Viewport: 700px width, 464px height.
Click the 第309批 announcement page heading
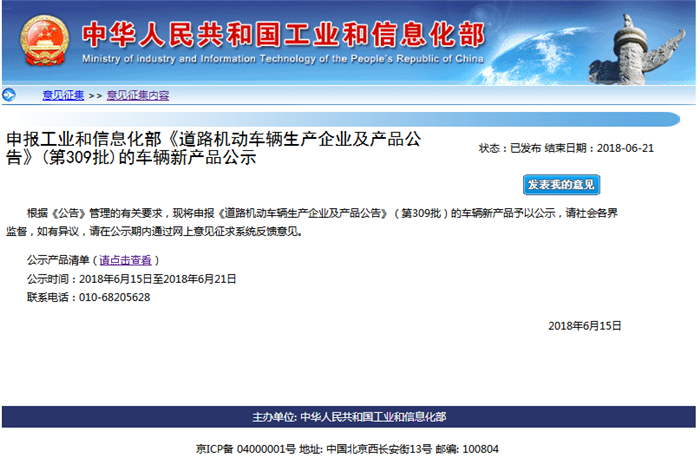point(214,148)
